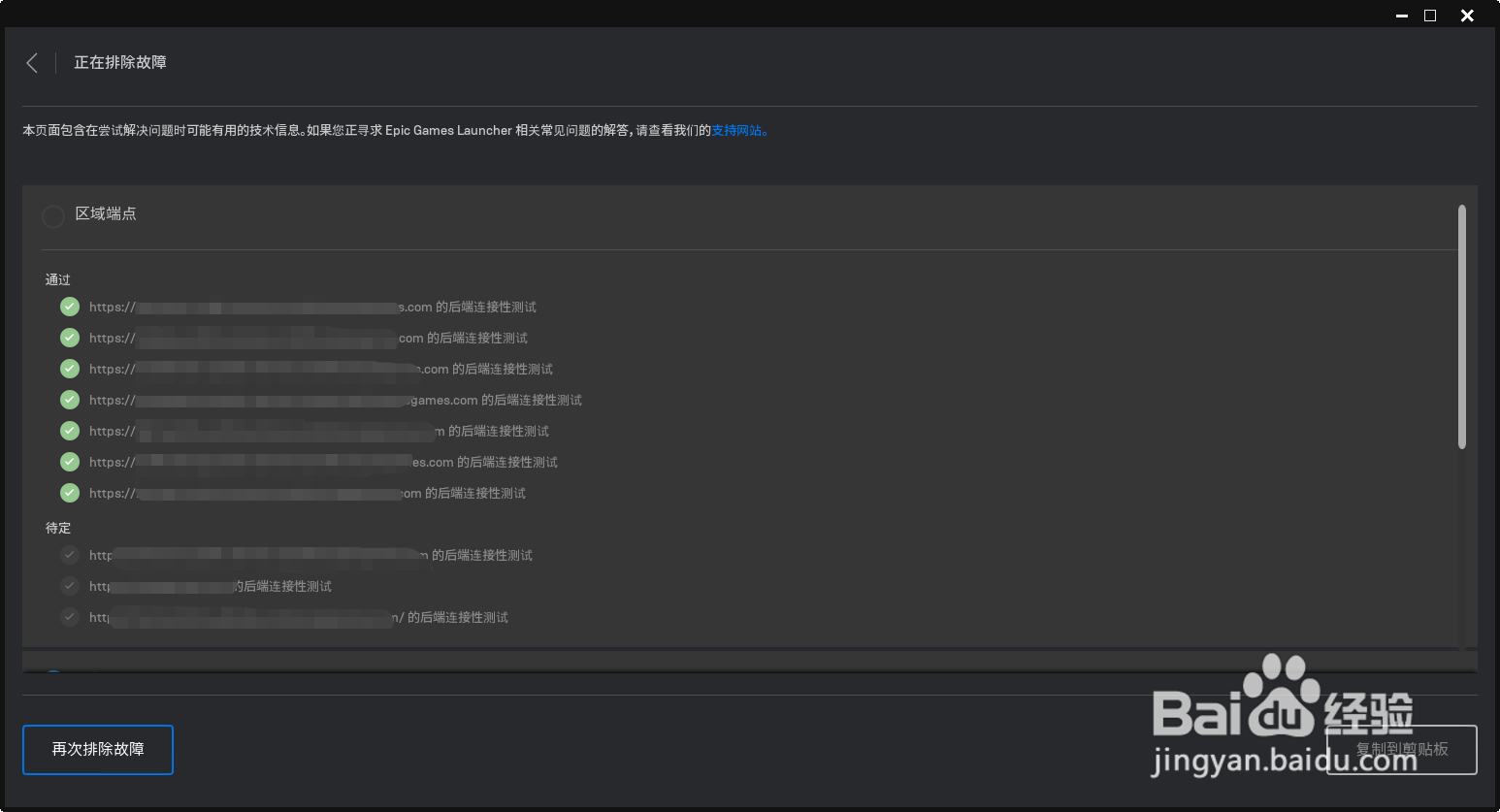Click 区域端点 heading text

coord(106,213)
